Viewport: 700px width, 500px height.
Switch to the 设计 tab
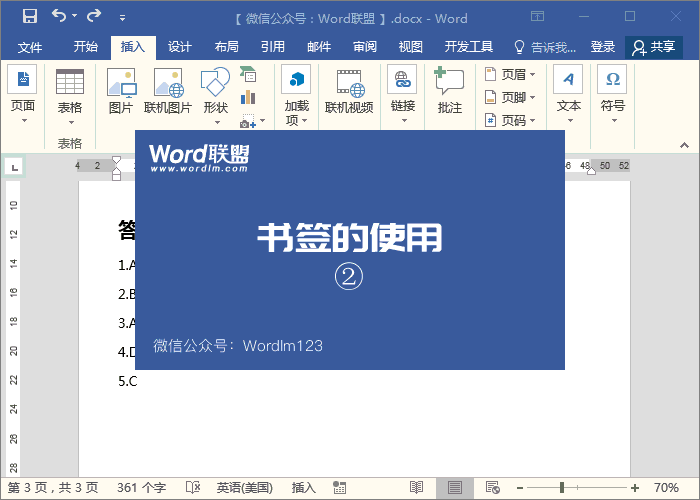(x=179, y=47)
